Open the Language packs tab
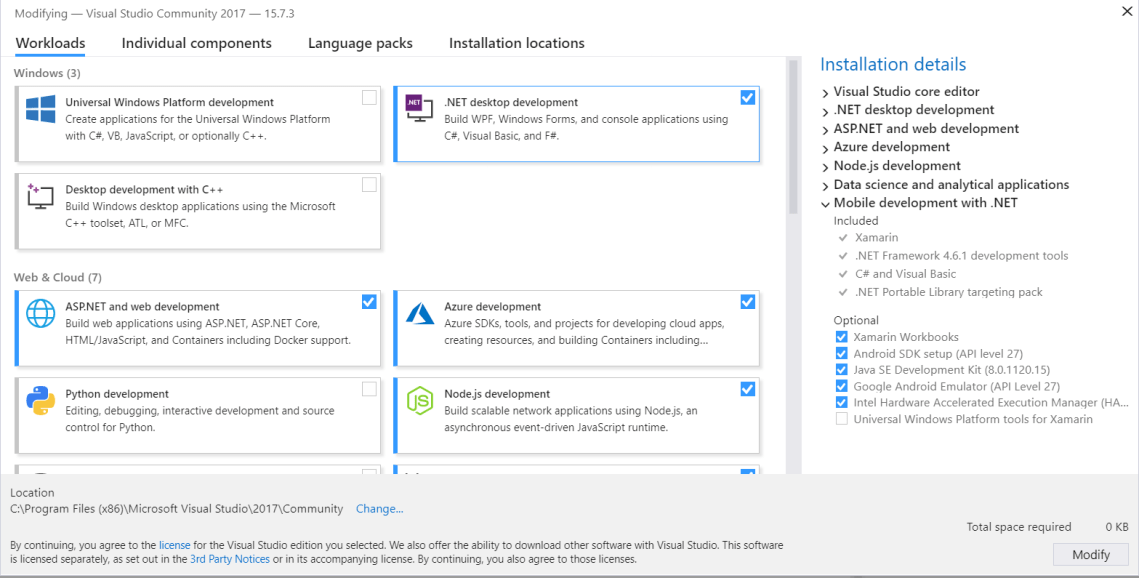Image resolution: width=1139 pixels, height=578 pixels. (360, 43)
